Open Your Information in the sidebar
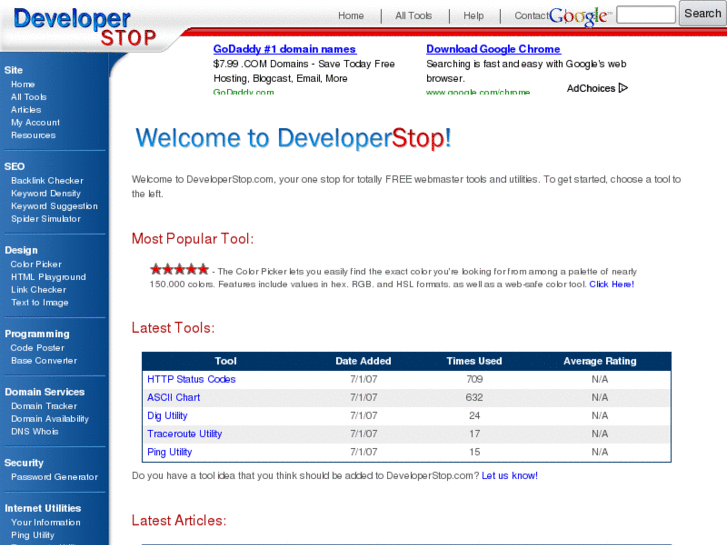The height and width of the screenshot is (545, 727). (x=45, y=522)
